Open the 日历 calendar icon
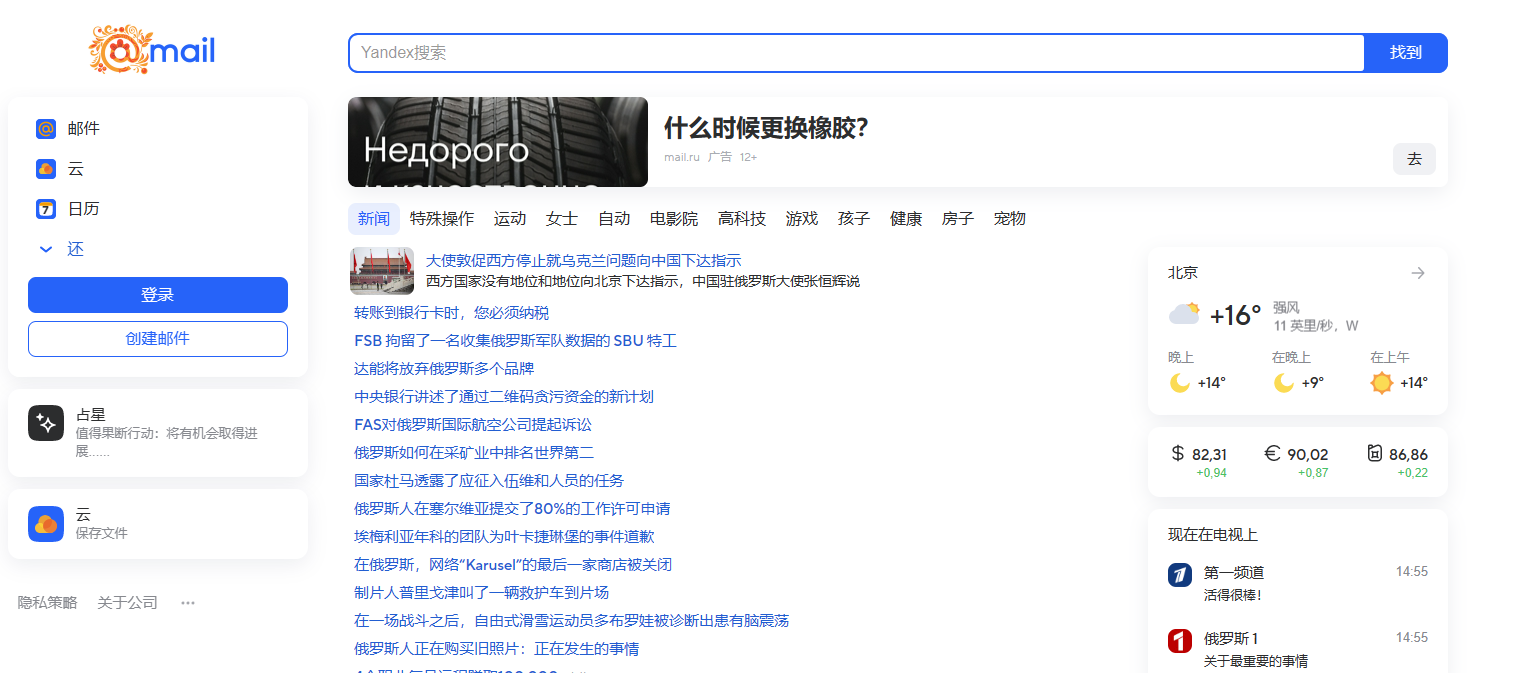The height and width of the screenshot is (673, 1520). tap(45, 209)
